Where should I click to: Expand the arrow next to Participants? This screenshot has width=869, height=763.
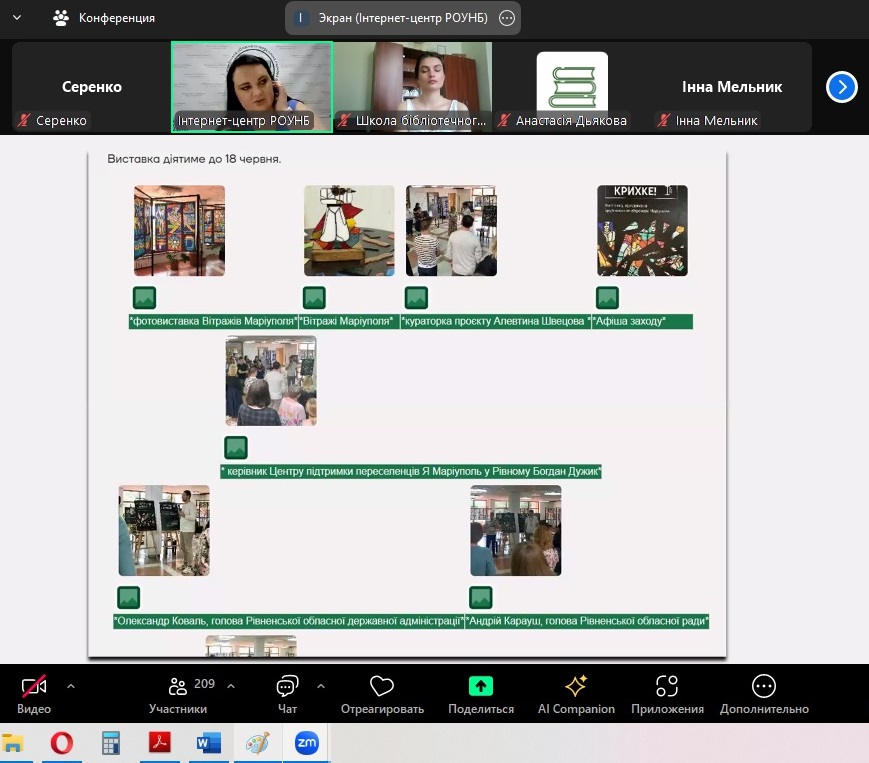pyautogui.click(x=231, y=686)
